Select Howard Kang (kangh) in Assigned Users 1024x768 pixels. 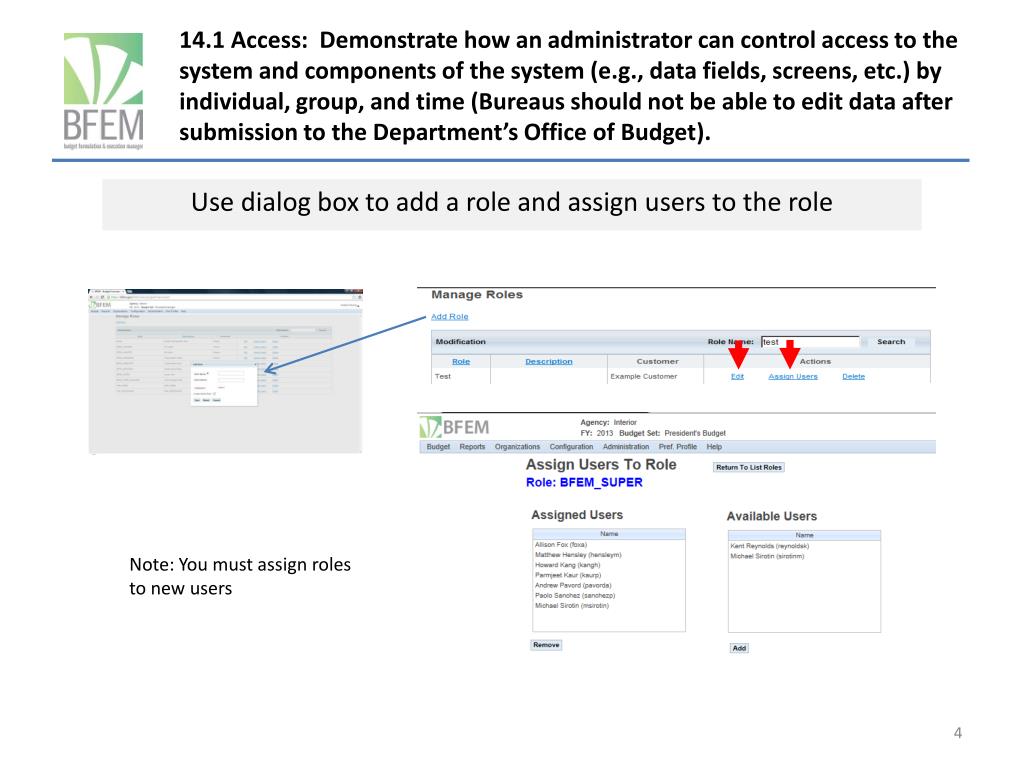coord(568,565)
